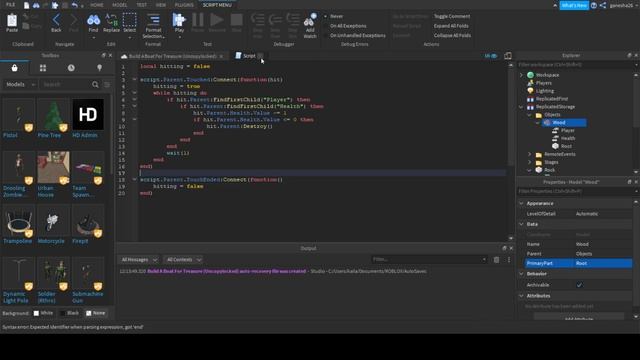Click the Format Selection icon

(x=153, y=20)
